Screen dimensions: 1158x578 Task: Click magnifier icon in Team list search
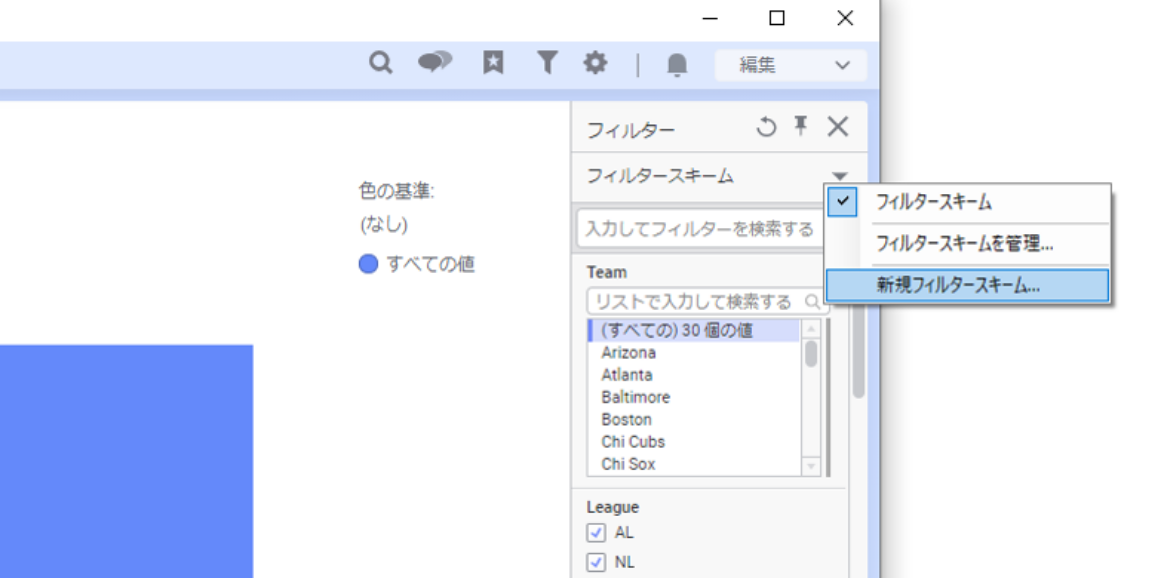(812, 301)
